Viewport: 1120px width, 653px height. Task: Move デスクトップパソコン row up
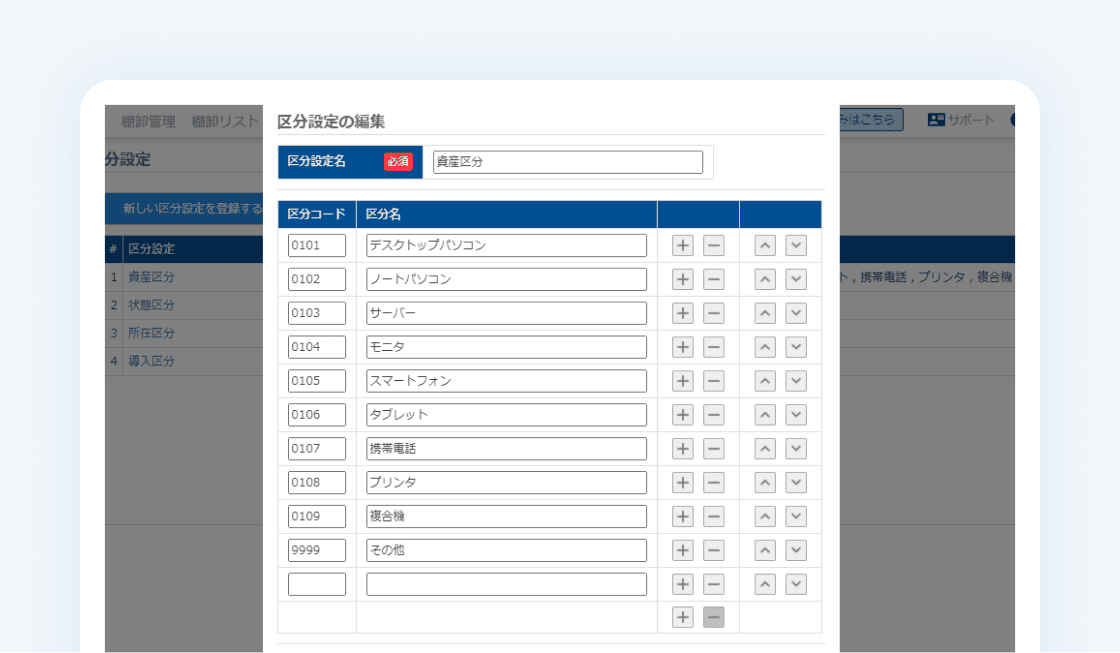point(765,245)
